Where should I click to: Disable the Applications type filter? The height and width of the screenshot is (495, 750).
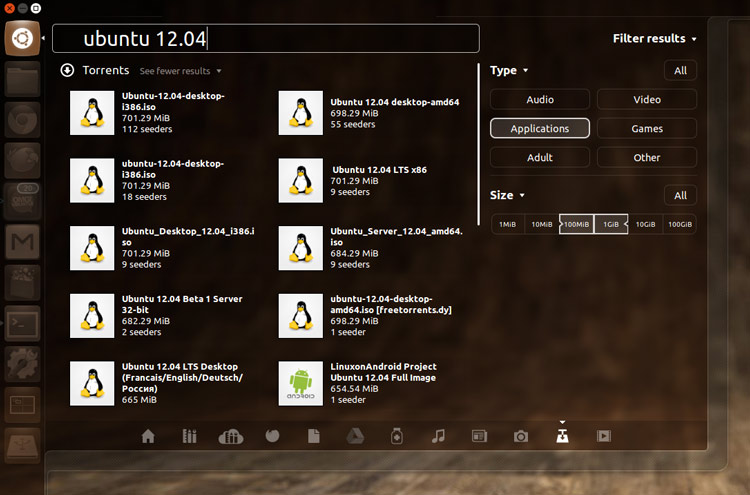(540, 128)
